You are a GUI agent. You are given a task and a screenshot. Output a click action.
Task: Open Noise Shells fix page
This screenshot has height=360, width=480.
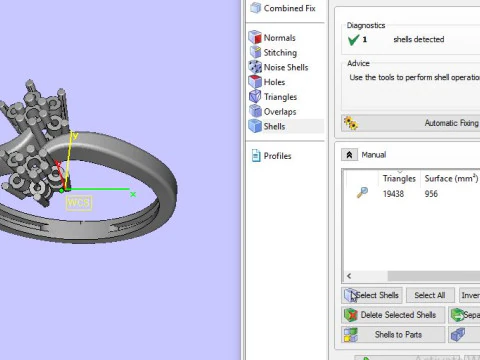pyautogui.click(x=278, y=67)
